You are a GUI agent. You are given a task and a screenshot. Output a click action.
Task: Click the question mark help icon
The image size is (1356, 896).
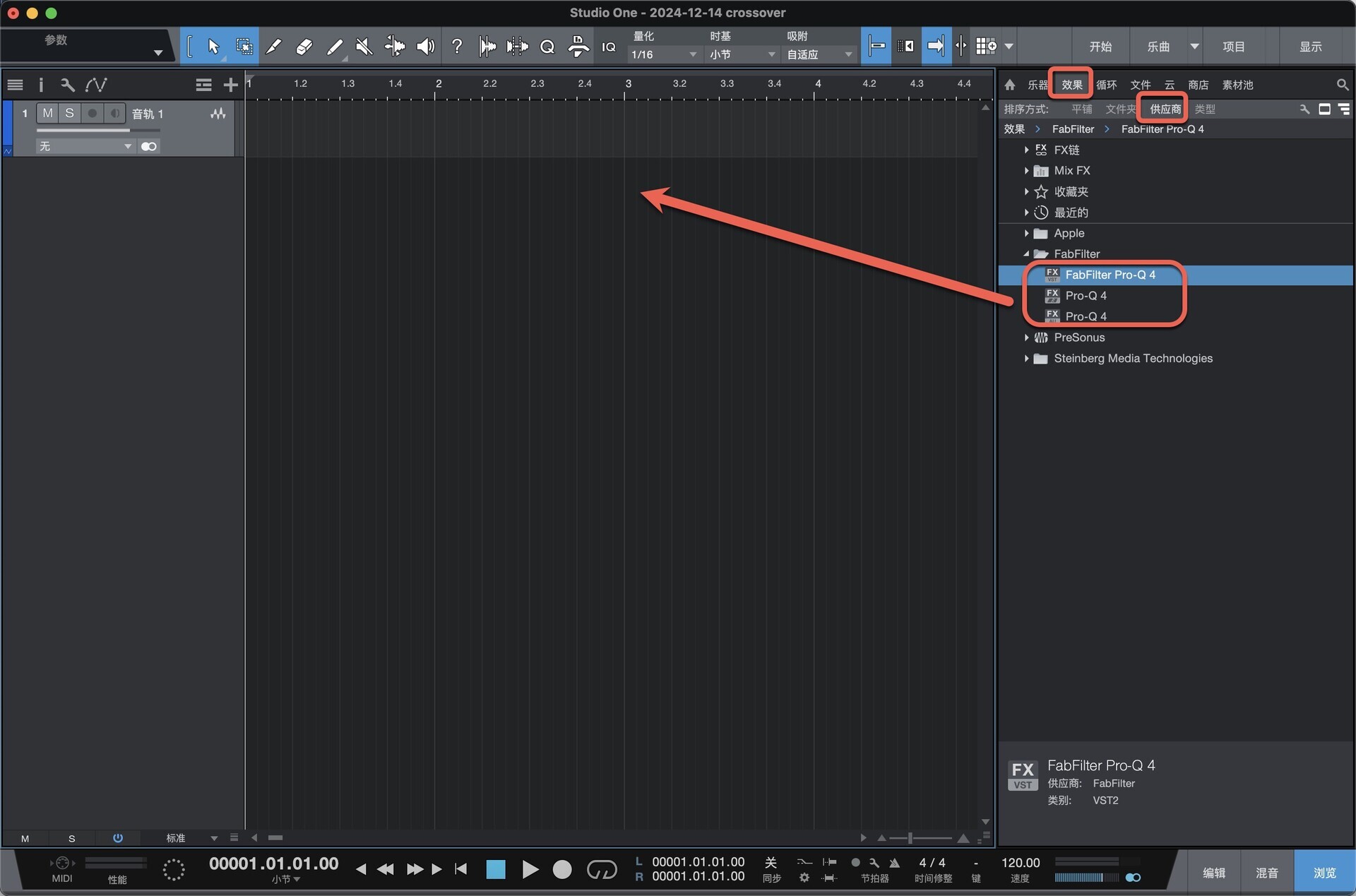[x=457, y=47]
